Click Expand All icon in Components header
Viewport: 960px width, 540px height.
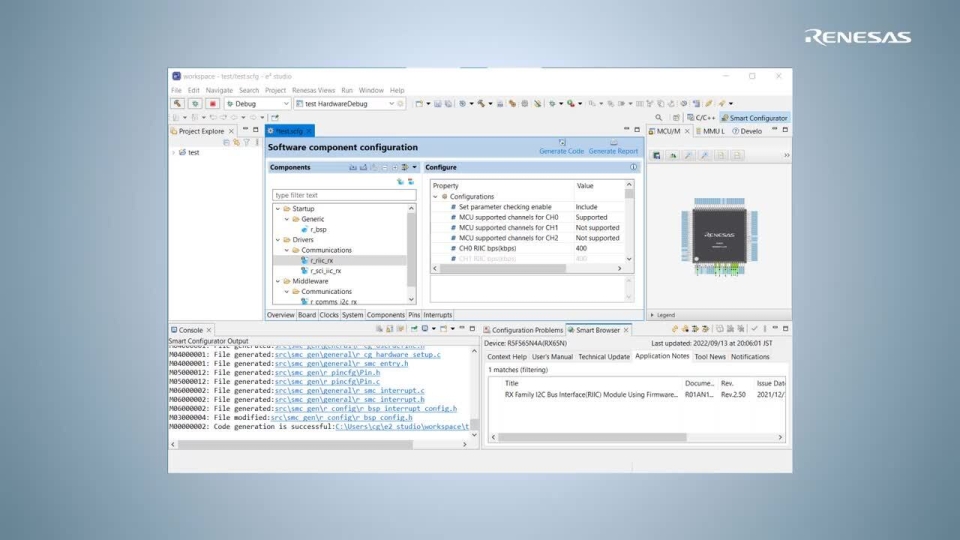coord(395,167)
